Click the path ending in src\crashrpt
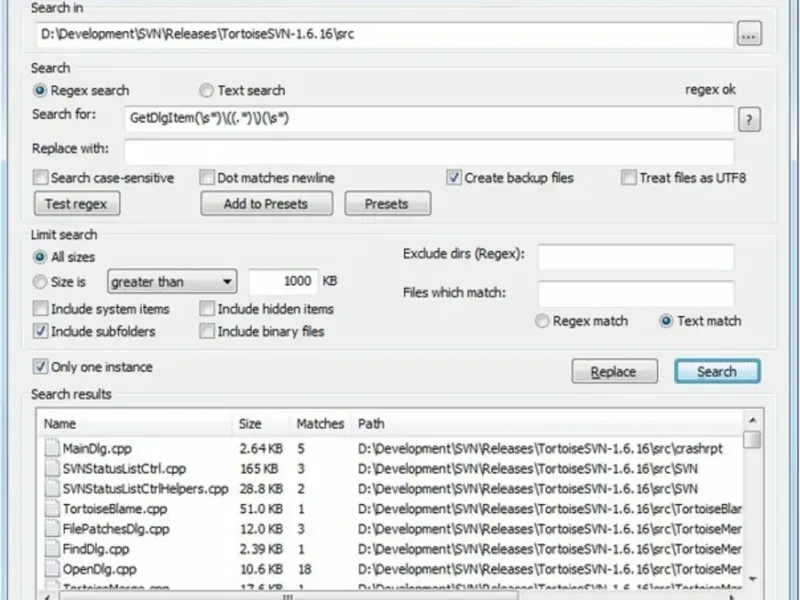The height and width of the screenshot is (600, 800). point(540,449)
